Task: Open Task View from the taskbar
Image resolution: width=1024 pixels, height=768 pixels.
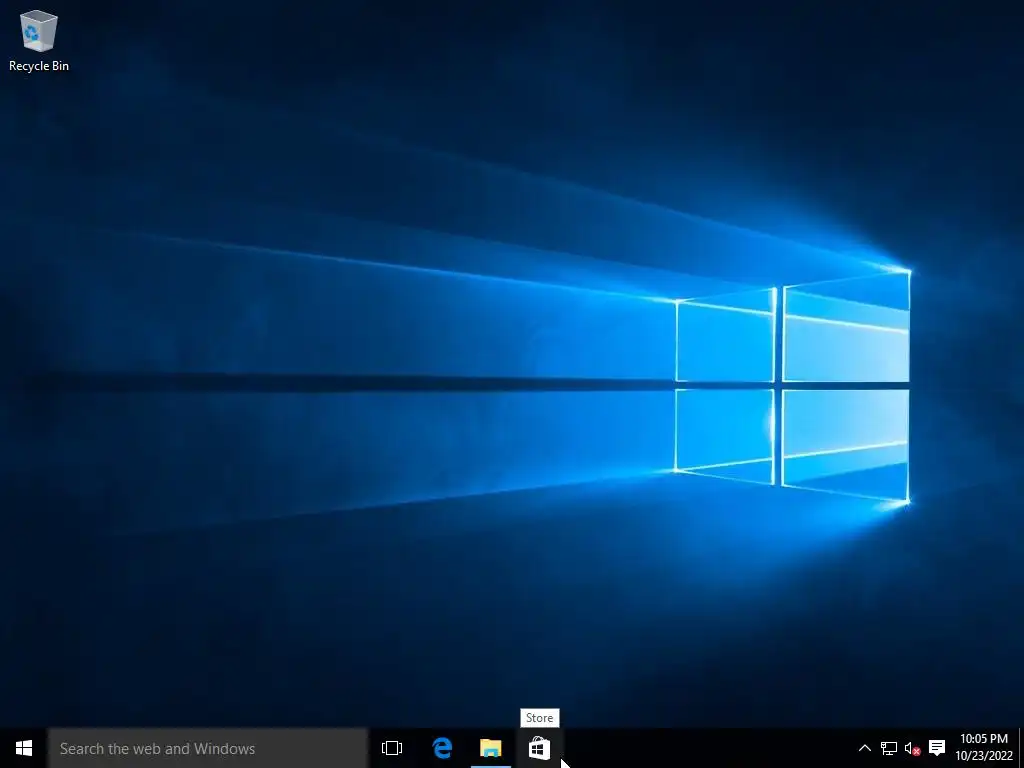Action: click(x=392, y=748)
